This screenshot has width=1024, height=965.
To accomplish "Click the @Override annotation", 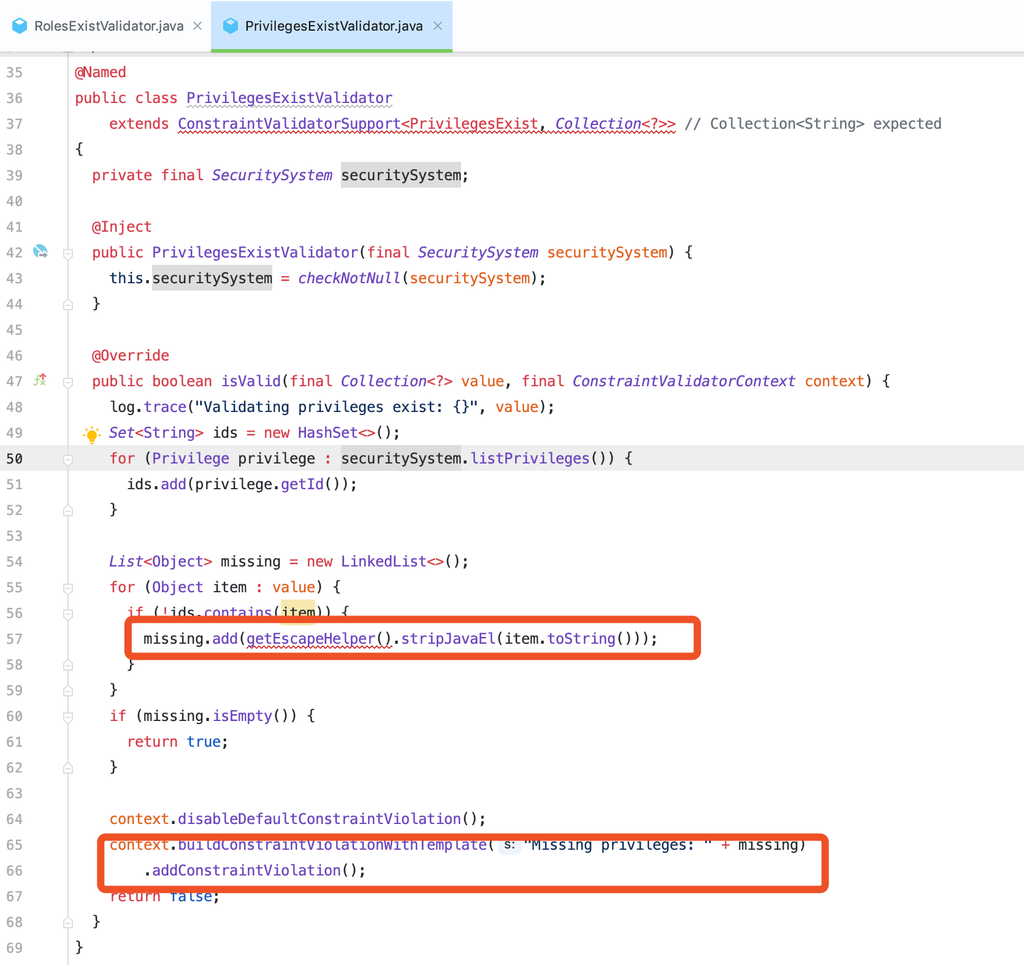I will pyautogui.click(x=130, y=355).
